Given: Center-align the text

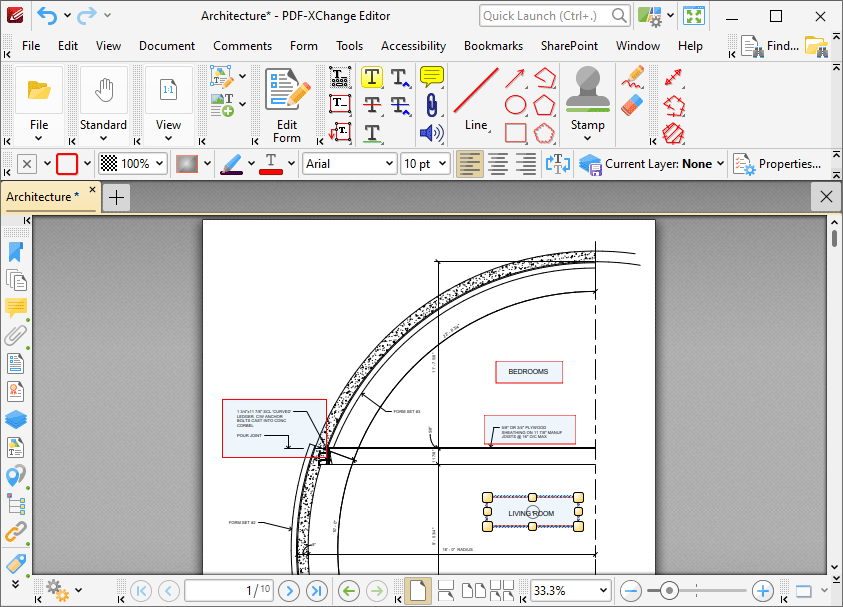Looking at the screenshot, I should pos(498,164).
